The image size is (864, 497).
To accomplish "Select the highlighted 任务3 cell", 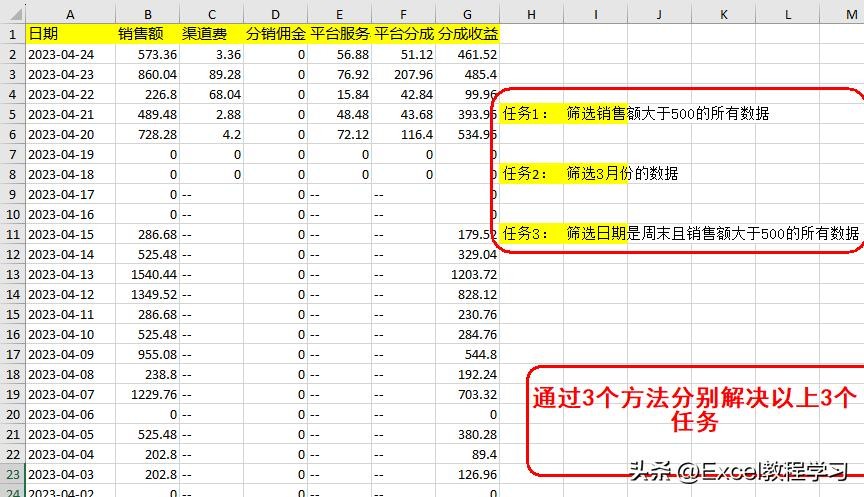I will coord(530,234).
